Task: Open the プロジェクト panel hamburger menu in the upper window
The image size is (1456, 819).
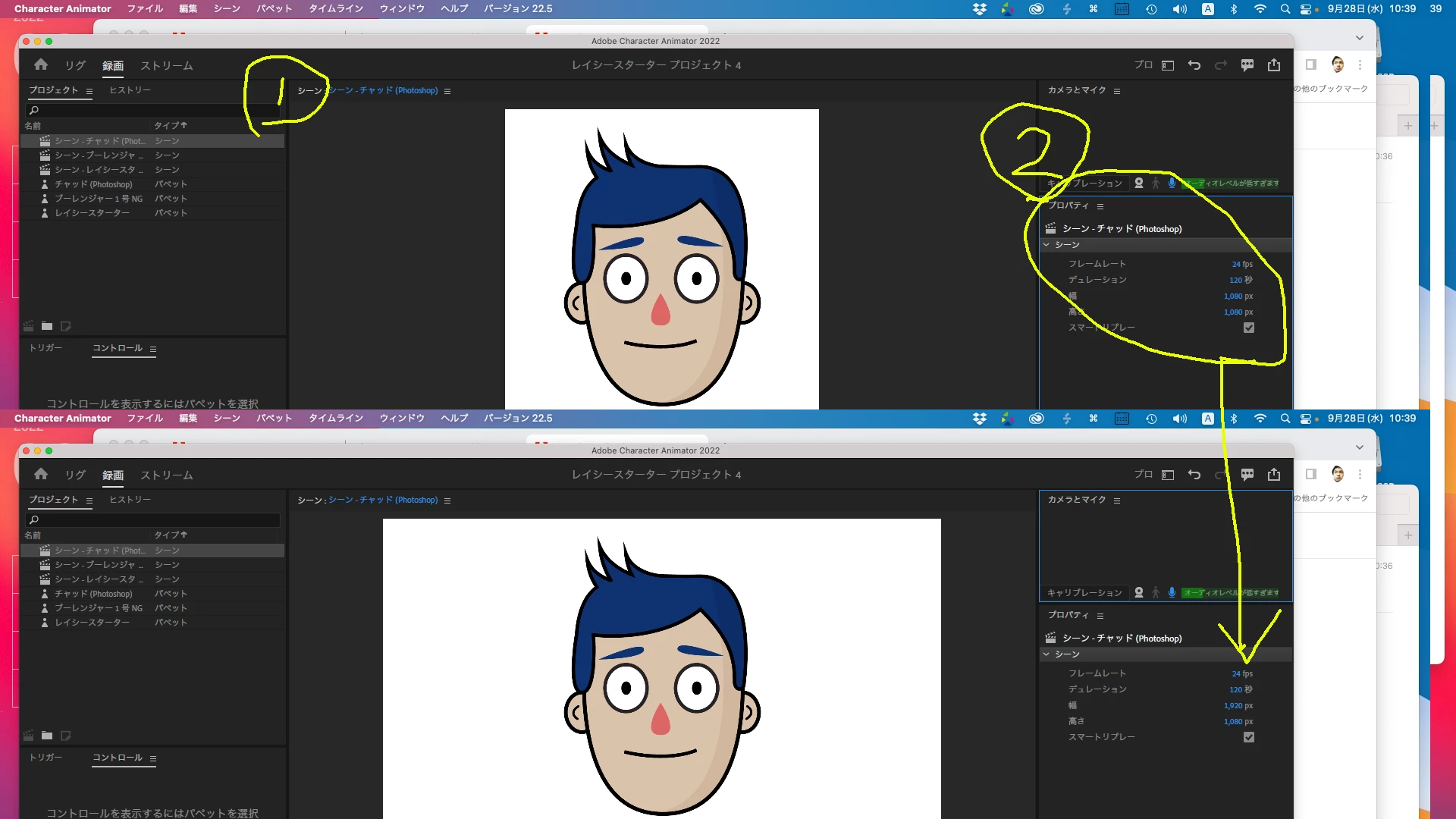Action: [x=89, y=91]
